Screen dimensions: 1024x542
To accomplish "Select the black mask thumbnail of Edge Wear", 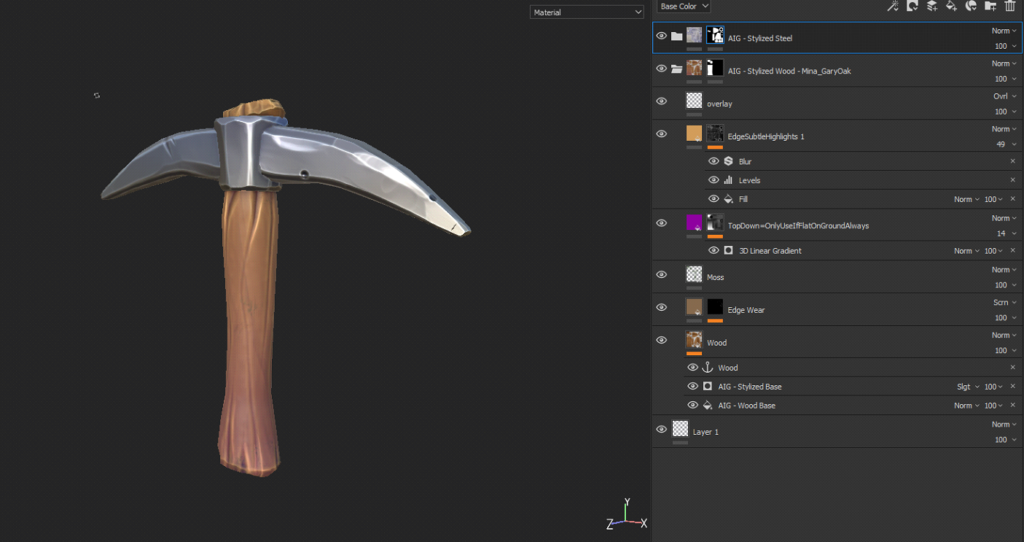I will pos(715,307).
